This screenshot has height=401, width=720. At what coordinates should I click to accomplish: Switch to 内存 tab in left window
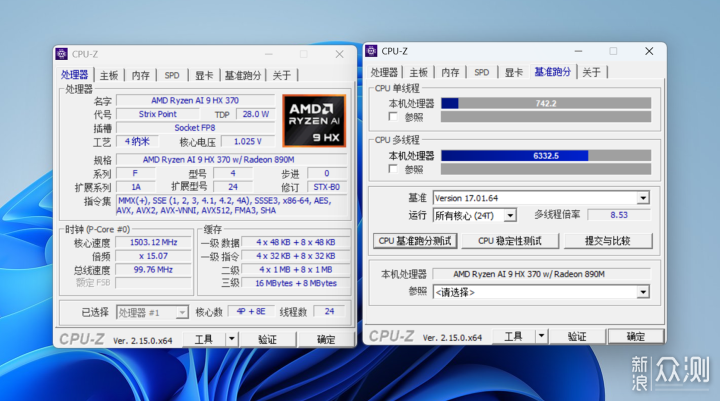pyautogui.click(x=141, y=75)
